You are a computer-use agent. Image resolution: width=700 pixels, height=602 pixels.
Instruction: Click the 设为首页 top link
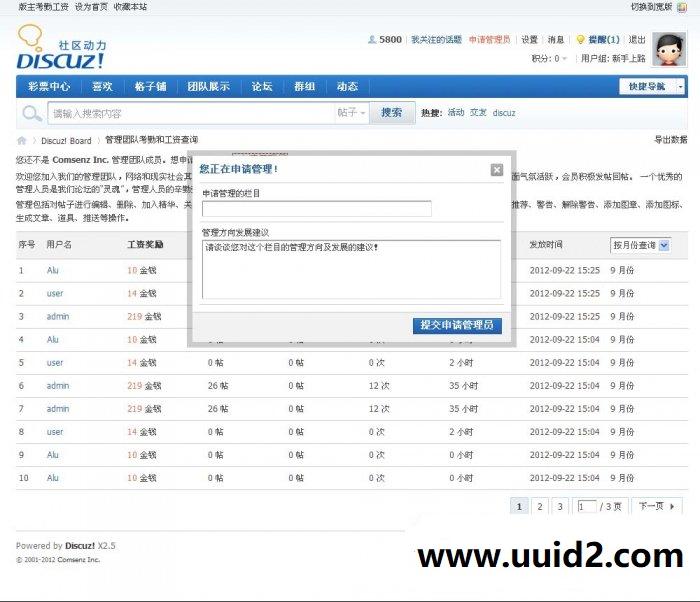point(91,7)
